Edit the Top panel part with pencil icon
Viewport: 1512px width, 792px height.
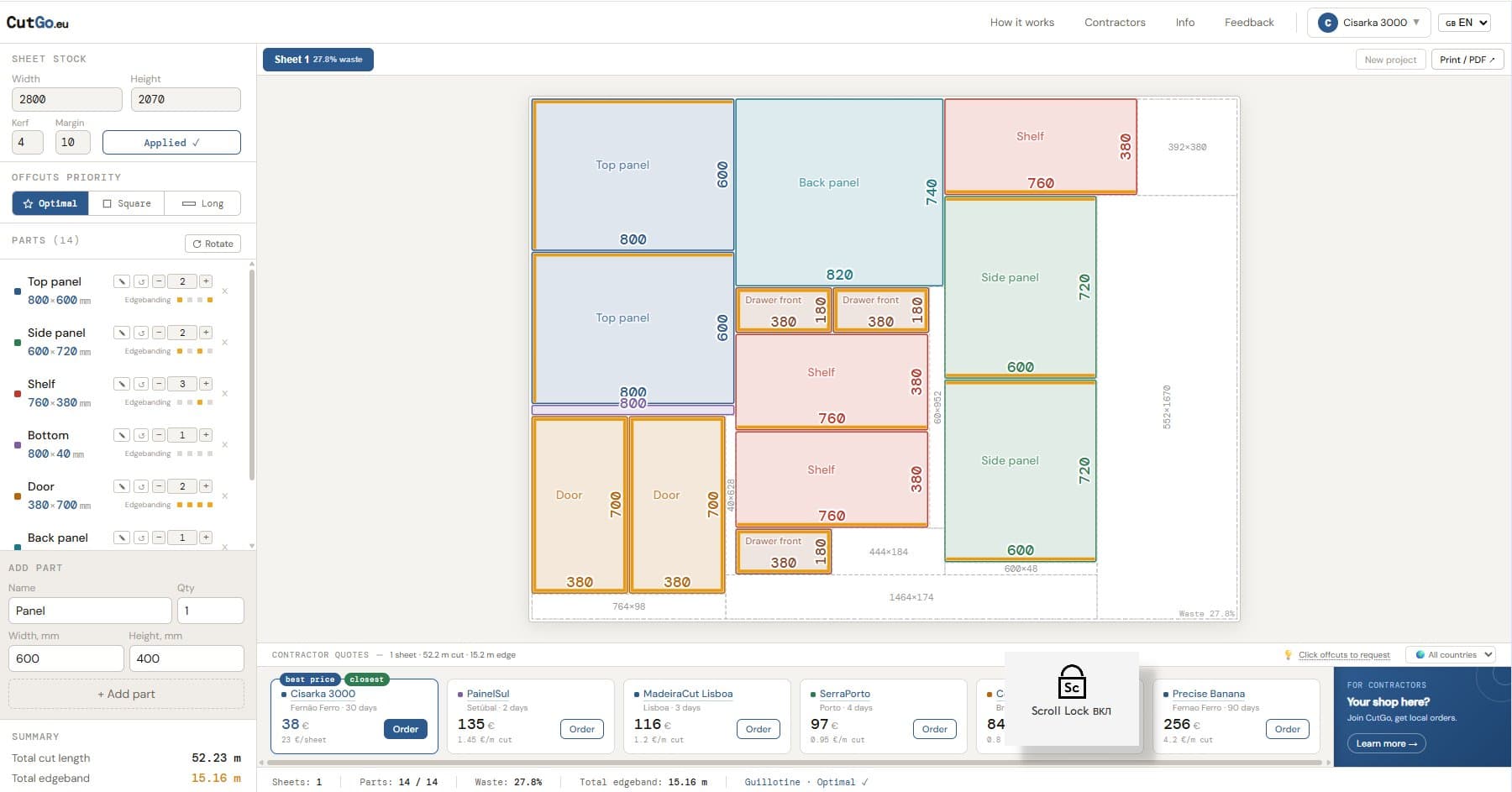pyautogui.click(x=122, y=281)
